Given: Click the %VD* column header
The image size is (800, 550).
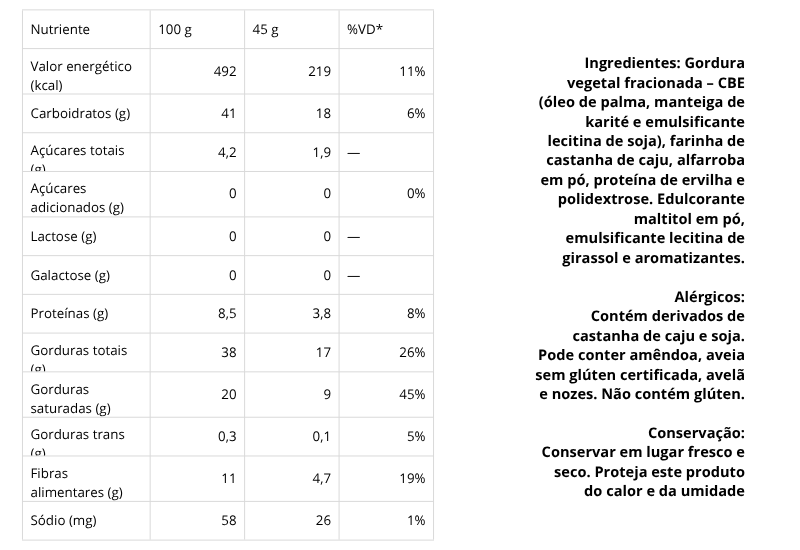Looking at the screenshot, I should 364,30.
